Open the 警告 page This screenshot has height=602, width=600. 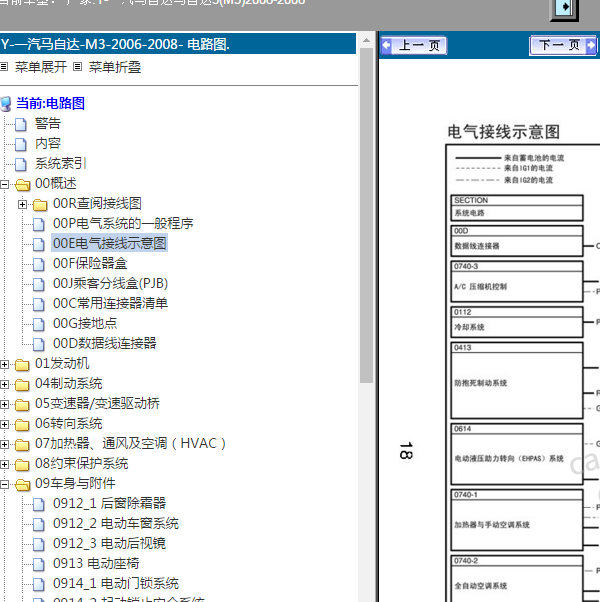tap(48, 123)
